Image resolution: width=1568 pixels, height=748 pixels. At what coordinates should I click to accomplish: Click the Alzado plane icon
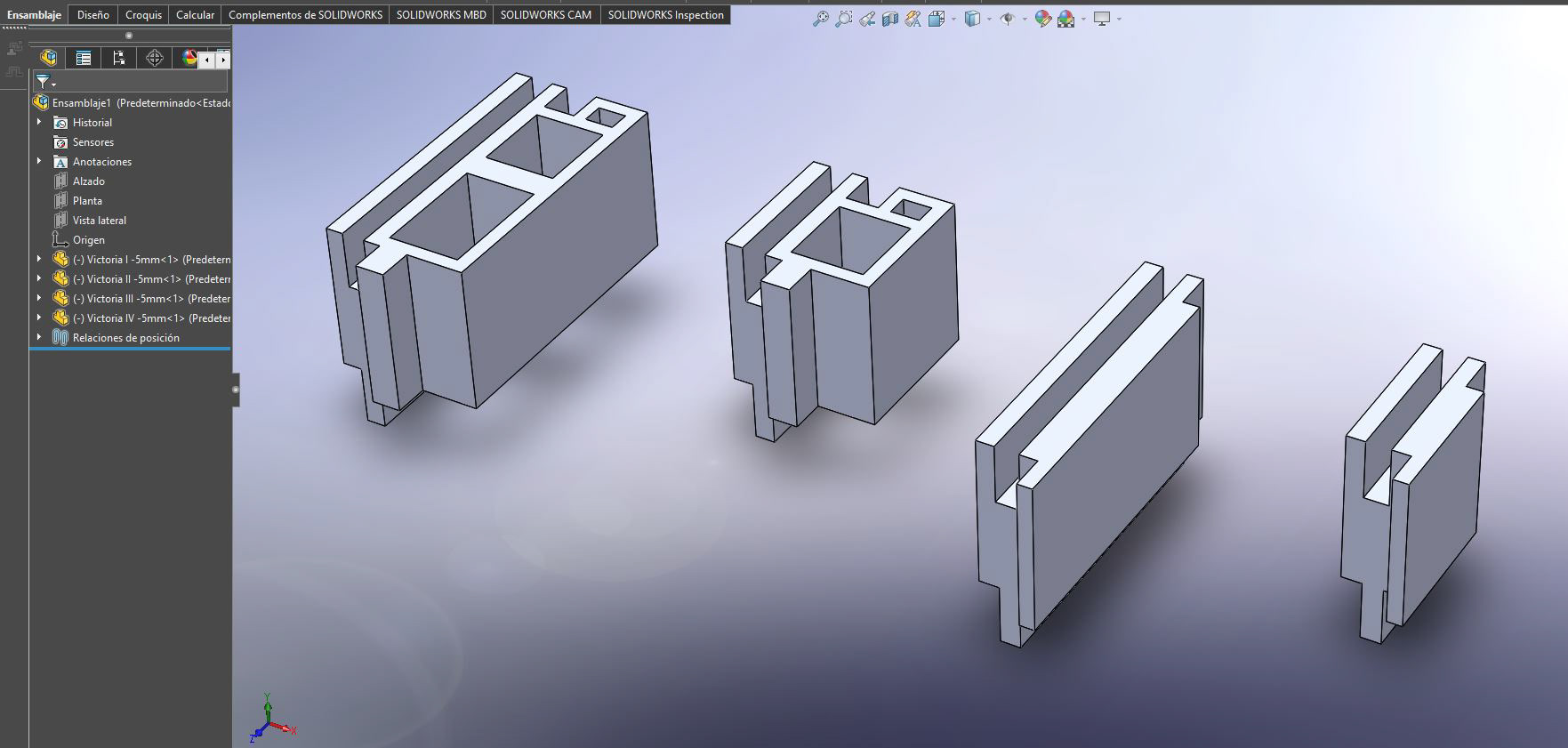click(x=60, y=181)
